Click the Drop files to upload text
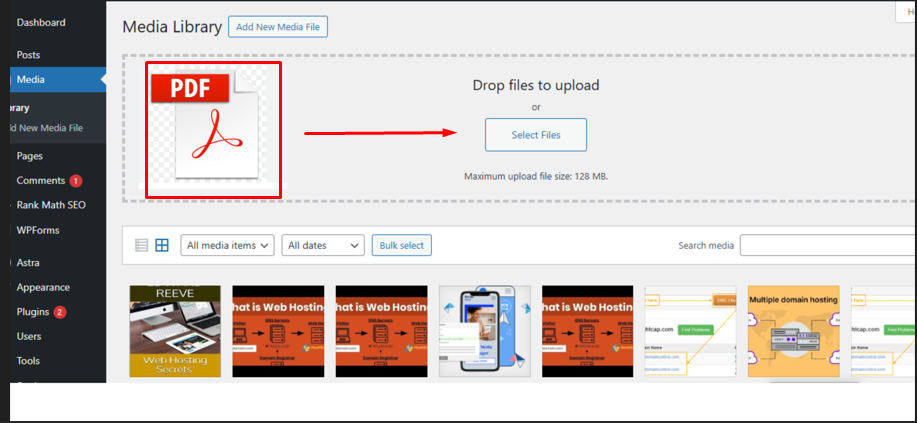The width and height of the screenshot is (917, 423). click(536, 85)
